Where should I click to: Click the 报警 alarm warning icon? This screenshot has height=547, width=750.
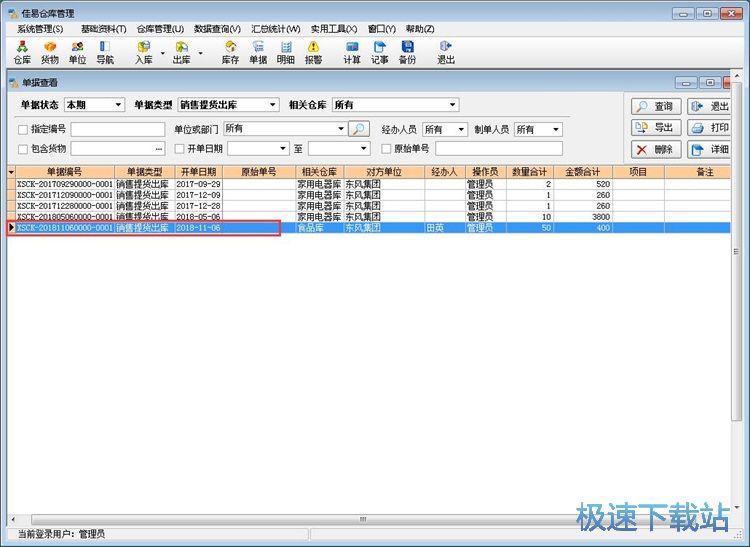313,53
